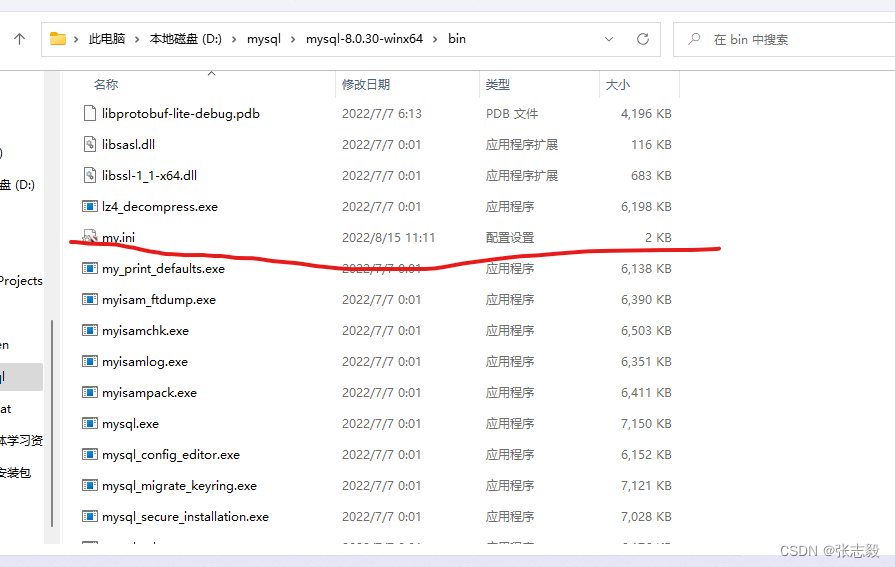Select Projects folder in navigation pane
895x567 pixels.
[x=21, y=281]
